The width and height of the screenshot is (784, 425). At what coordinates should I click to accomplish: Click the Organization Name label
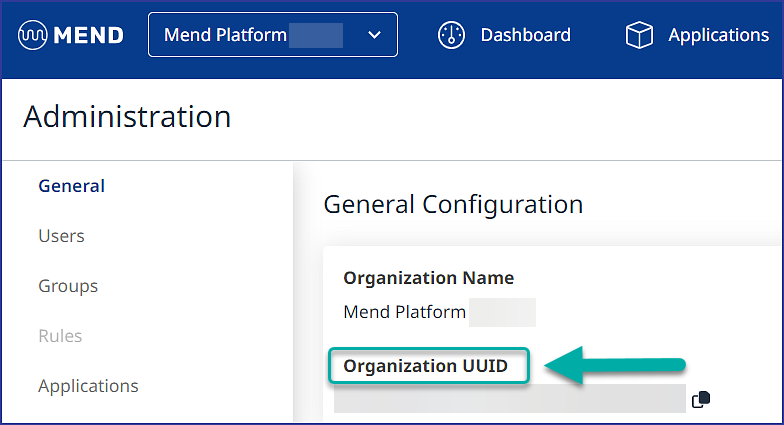point(428,278)
